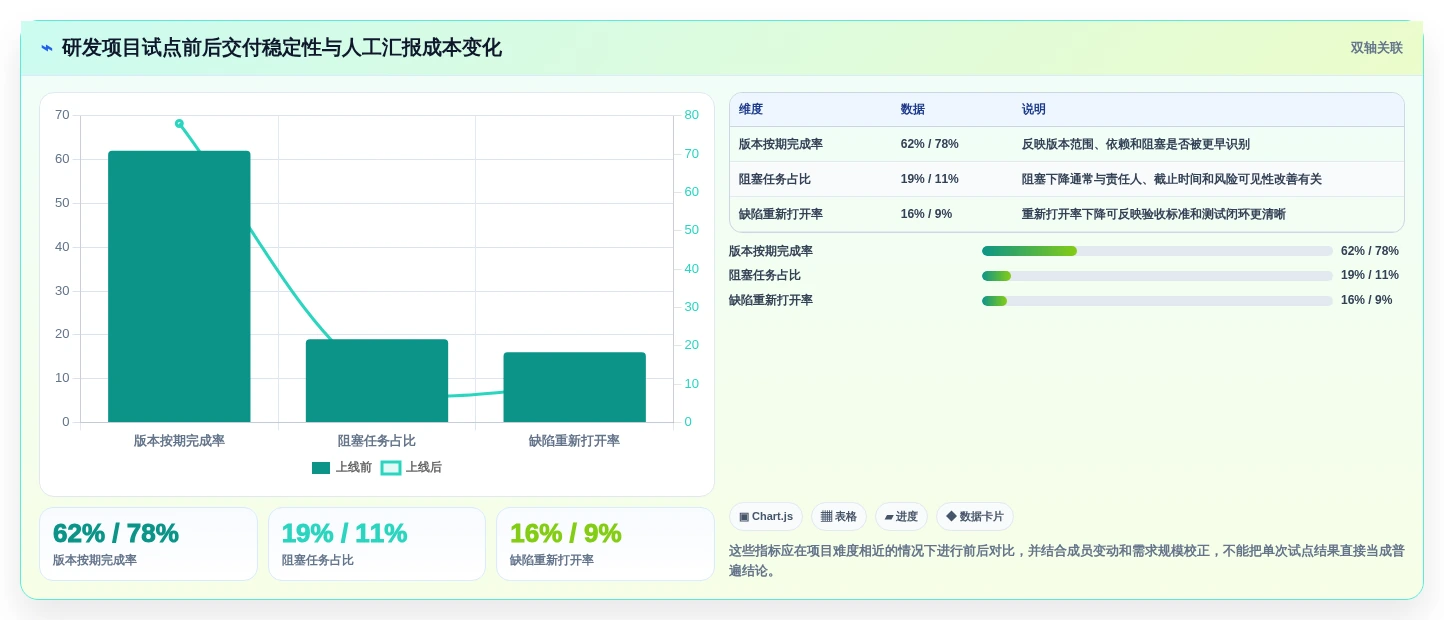Viewport: 1444px width, 620px height.
Task: Open the 62% / 78% data card
Action: [148, 544]
